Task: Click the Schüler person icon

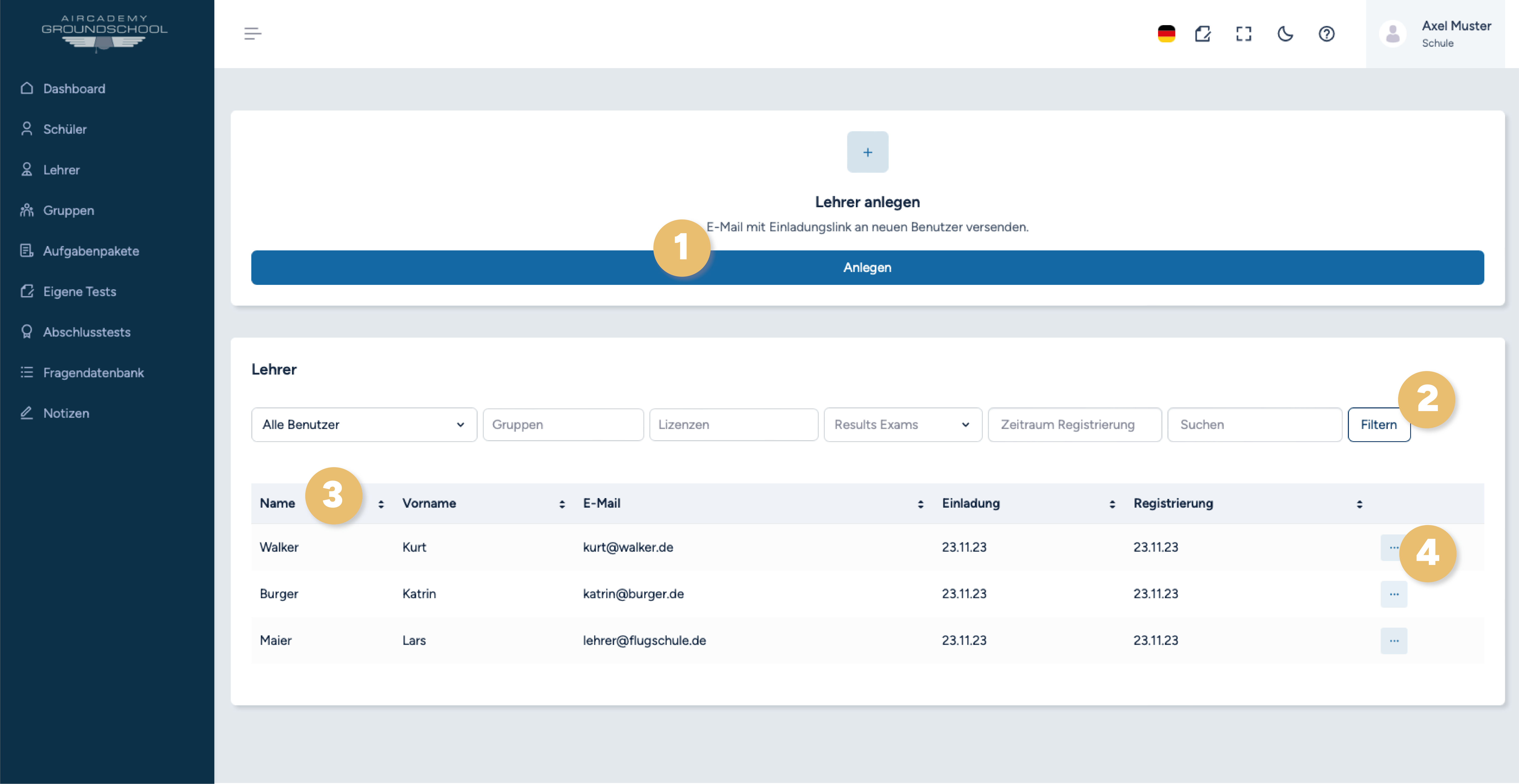Action: (x=27, y=129)
